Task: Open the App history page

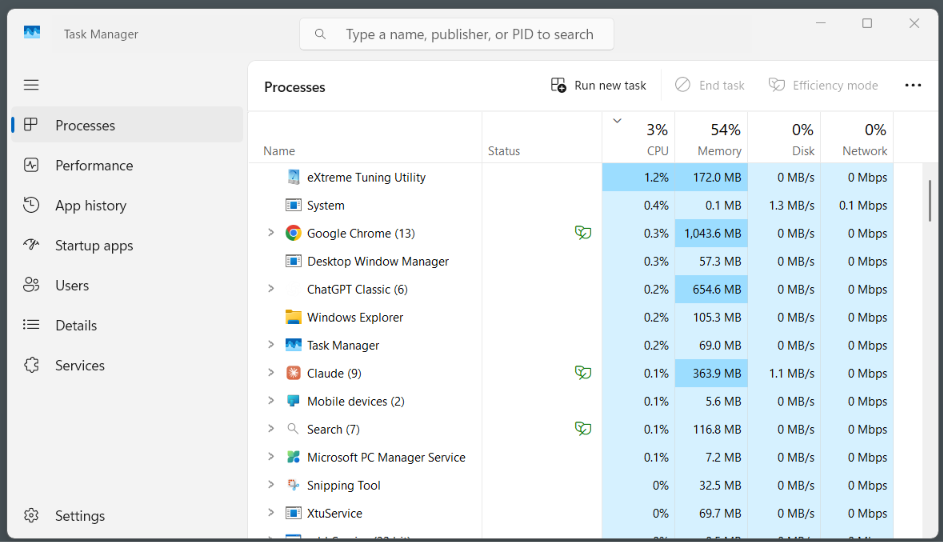Action: 127,205
